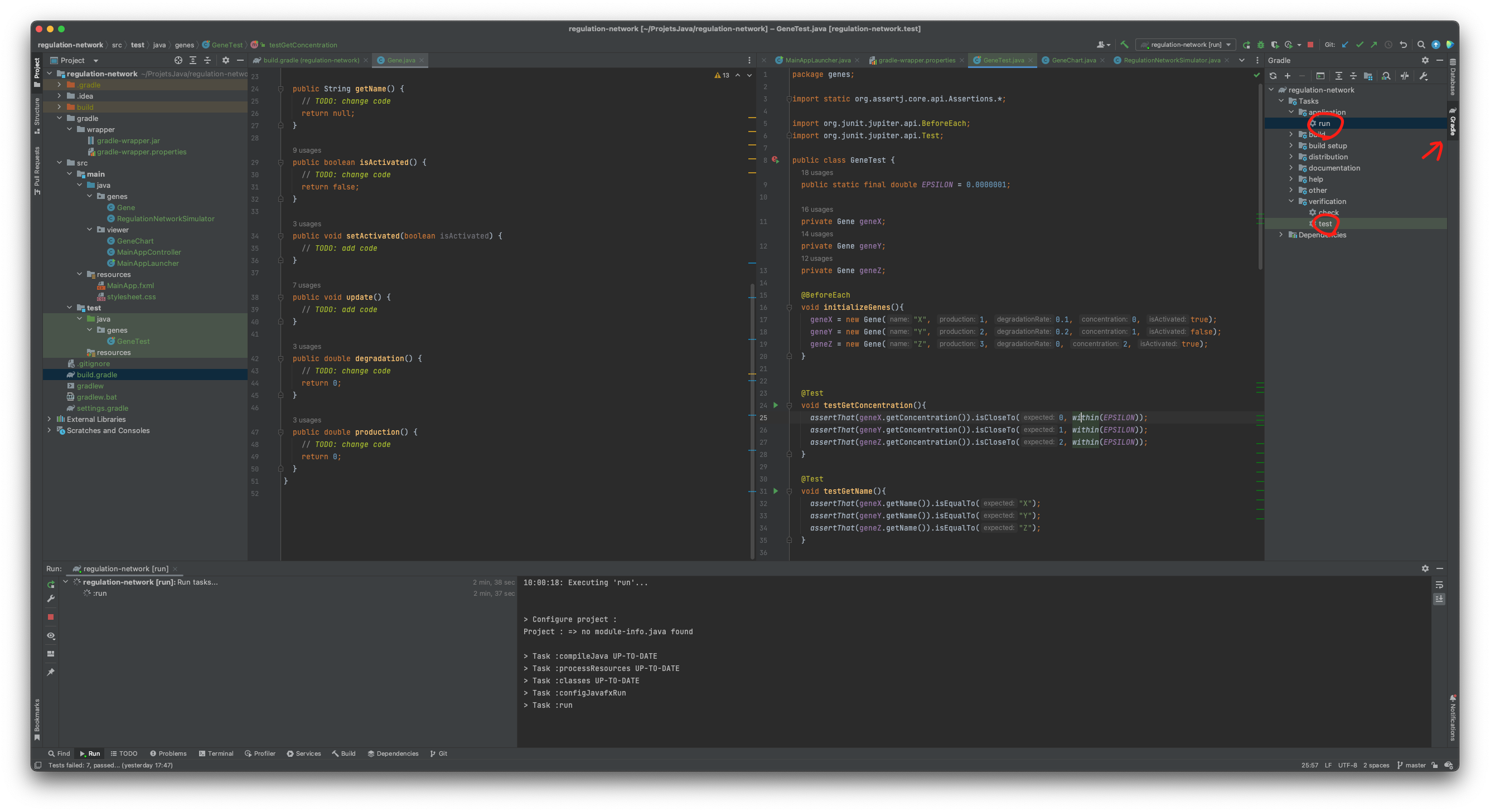Click Execute Gradle Task icon
1490x812 pixels.
[x=1320, y=76]
